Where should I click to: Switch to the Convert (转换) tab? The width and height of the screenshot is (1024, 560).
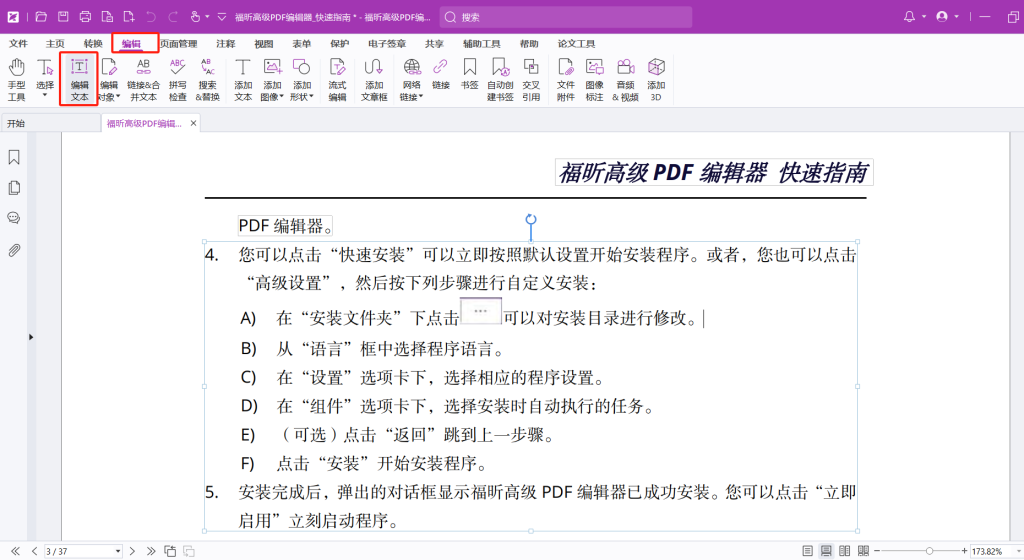pyautogui.click(x=93, y=44)
